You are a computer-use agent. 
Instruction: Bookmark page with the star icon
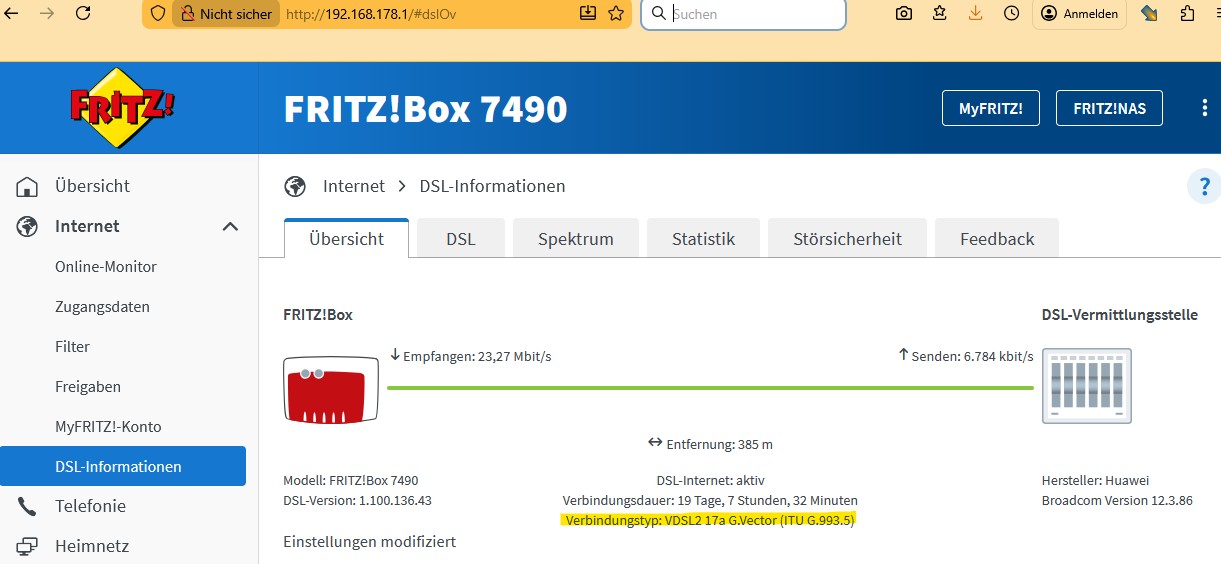(616, 13)
